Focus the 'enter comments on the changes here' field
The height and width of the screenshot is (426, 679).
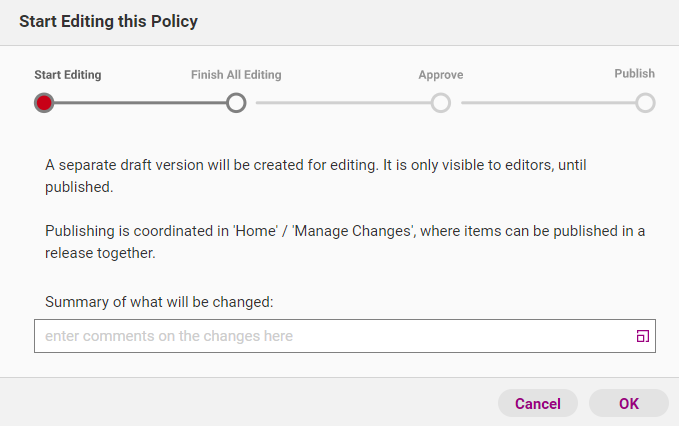(345, 336)
